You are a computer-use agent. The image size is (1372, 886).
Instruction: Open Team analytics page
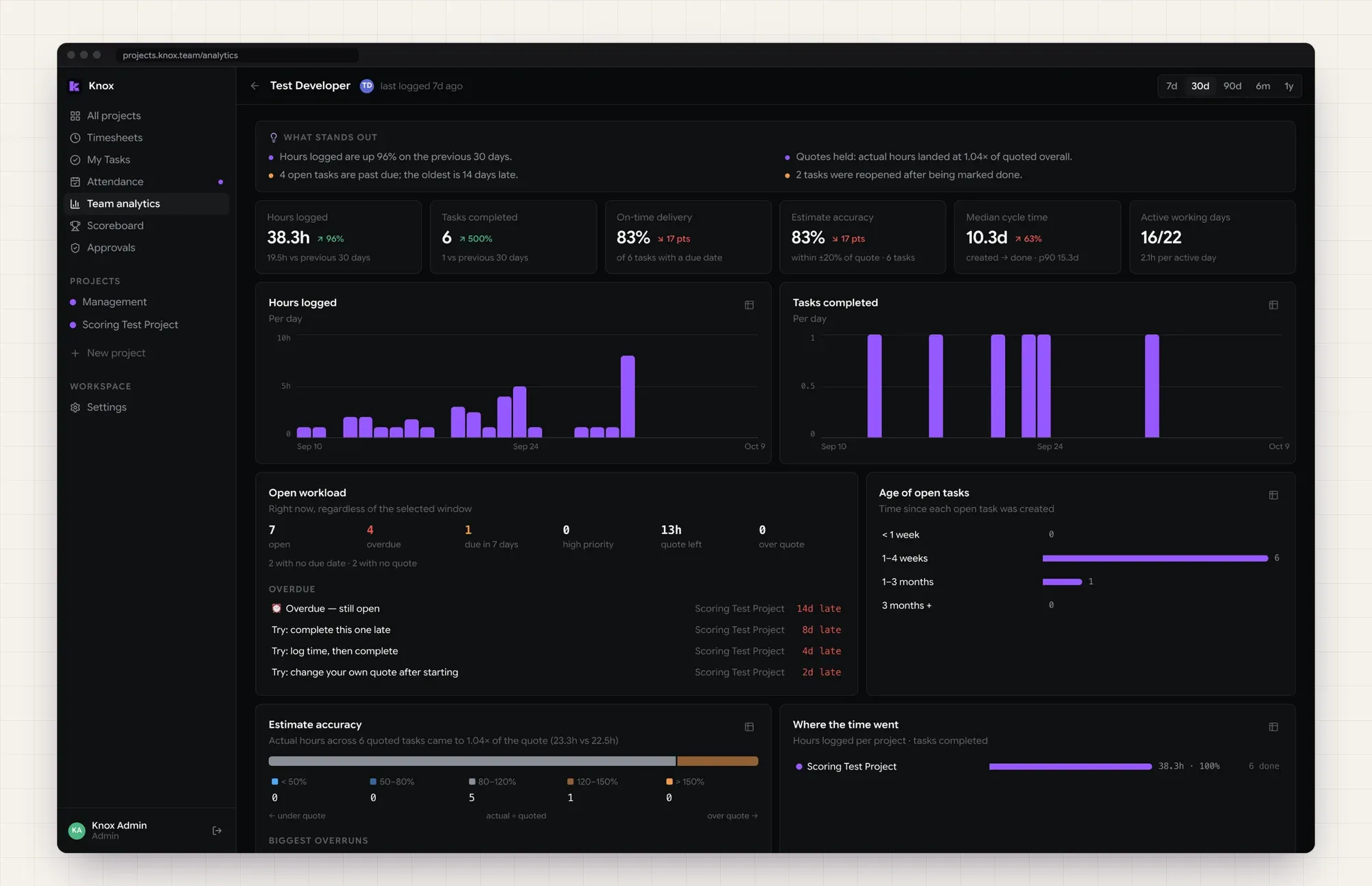(x=146, y=204)
